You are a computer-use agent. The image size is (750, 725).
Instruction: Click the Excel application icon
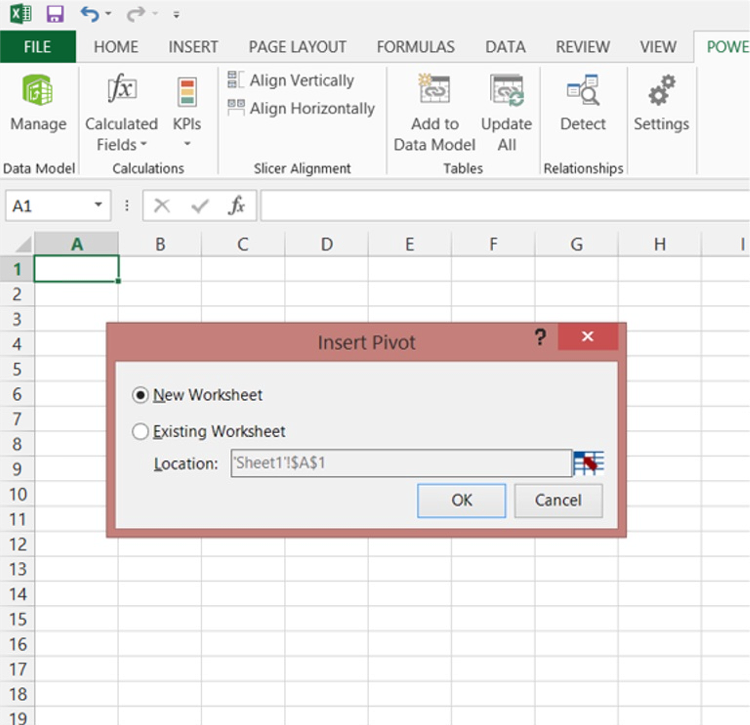pos(21,14)
